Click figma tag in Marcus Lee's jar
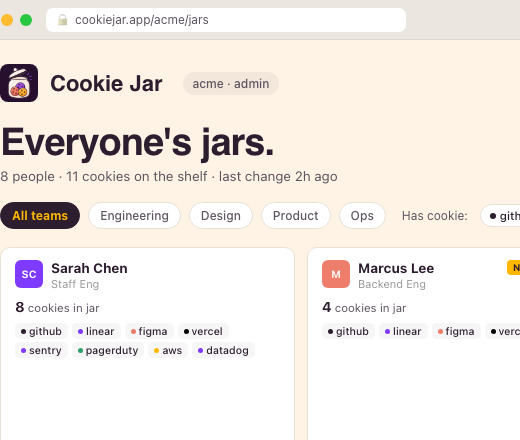Screen dimensions: 520x440 pyautogui.click(x=456, y=331)
